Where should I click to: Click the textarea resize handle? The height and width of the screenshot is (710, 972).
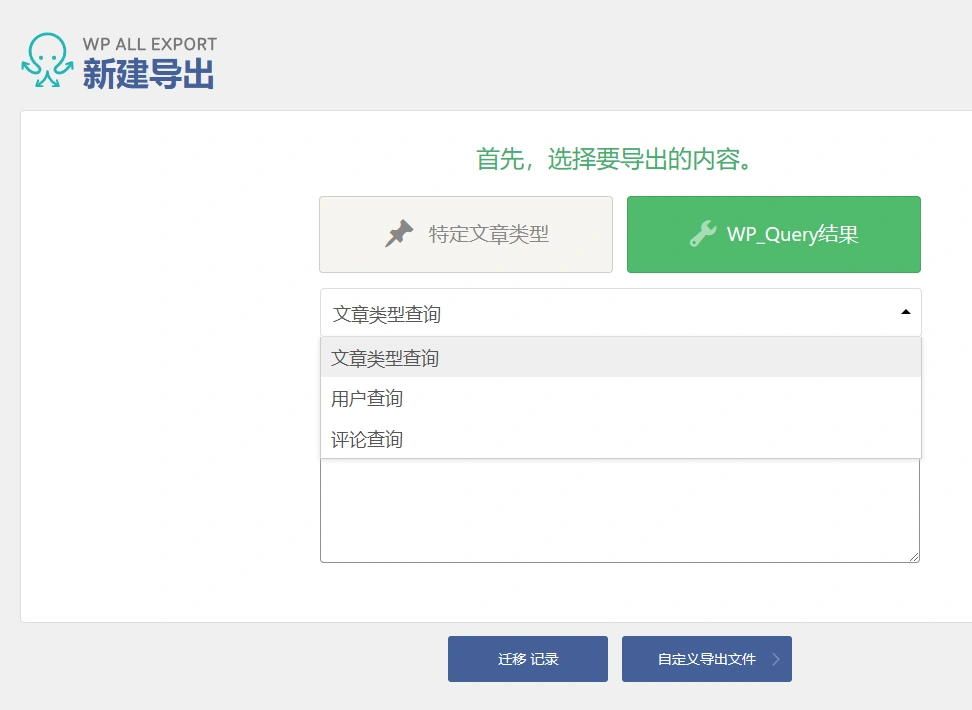pyautogui.click(x=913, y=556)
